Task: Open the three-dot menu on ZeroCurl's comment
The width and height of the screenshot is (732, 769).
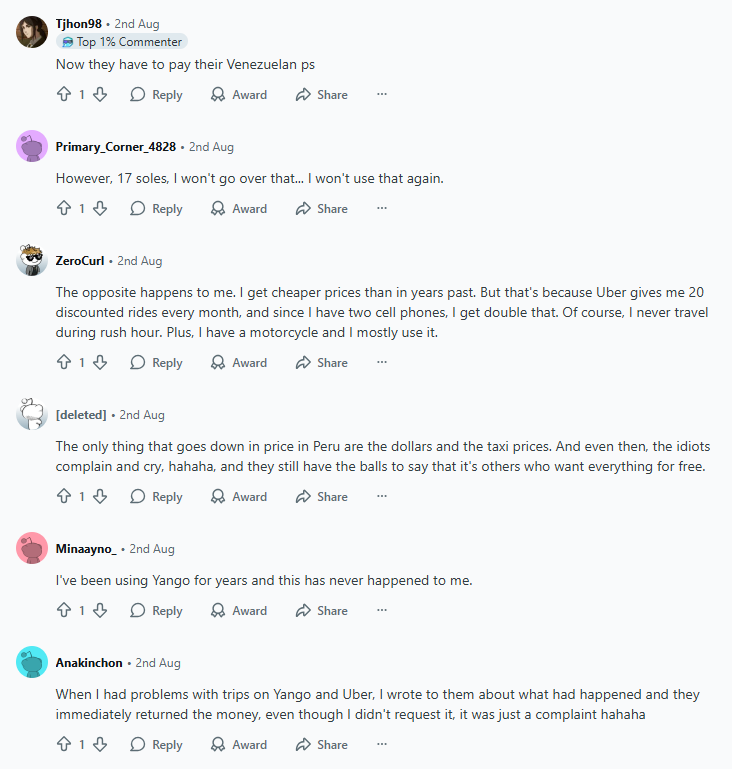Action: click(381, 363)
